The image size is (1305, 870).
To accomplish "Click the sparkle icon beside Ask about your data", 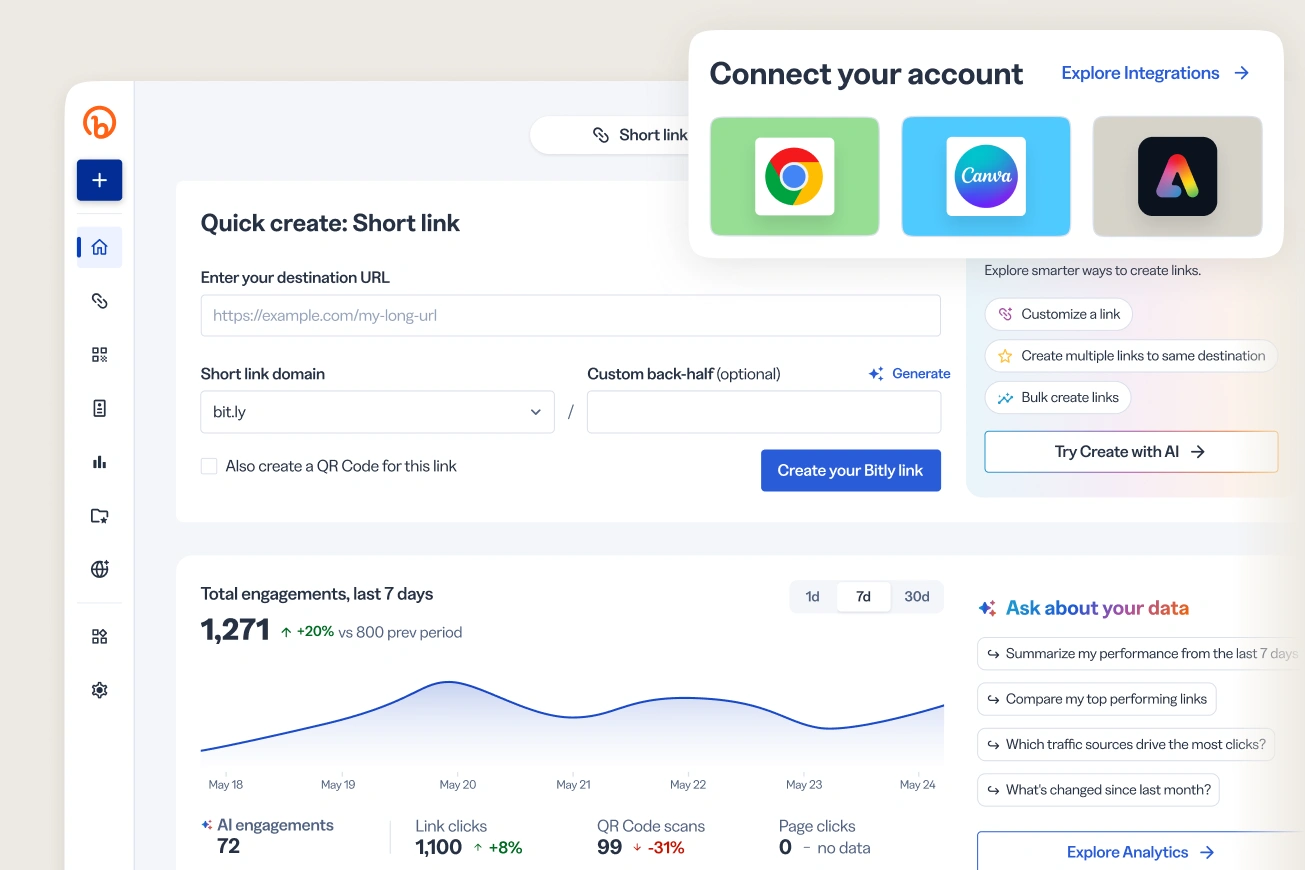I will (987, 608).
